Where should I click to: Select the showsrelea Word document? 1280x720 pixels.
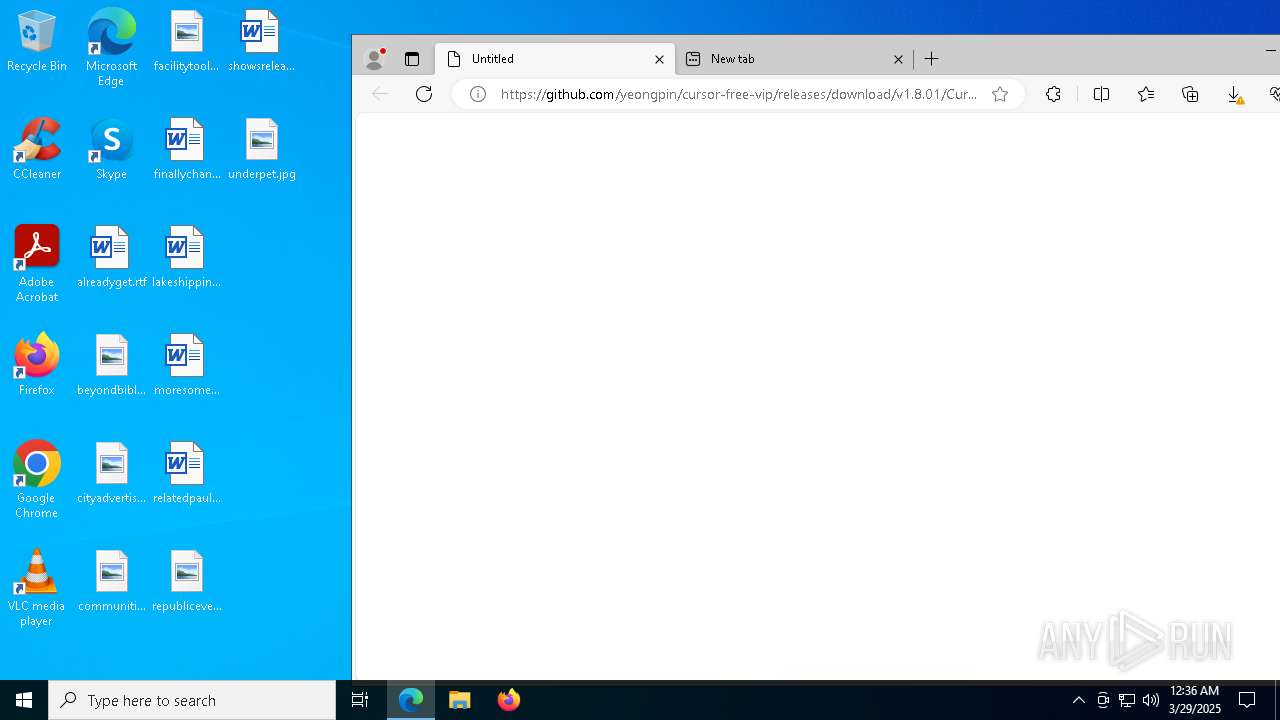(261, 41)
